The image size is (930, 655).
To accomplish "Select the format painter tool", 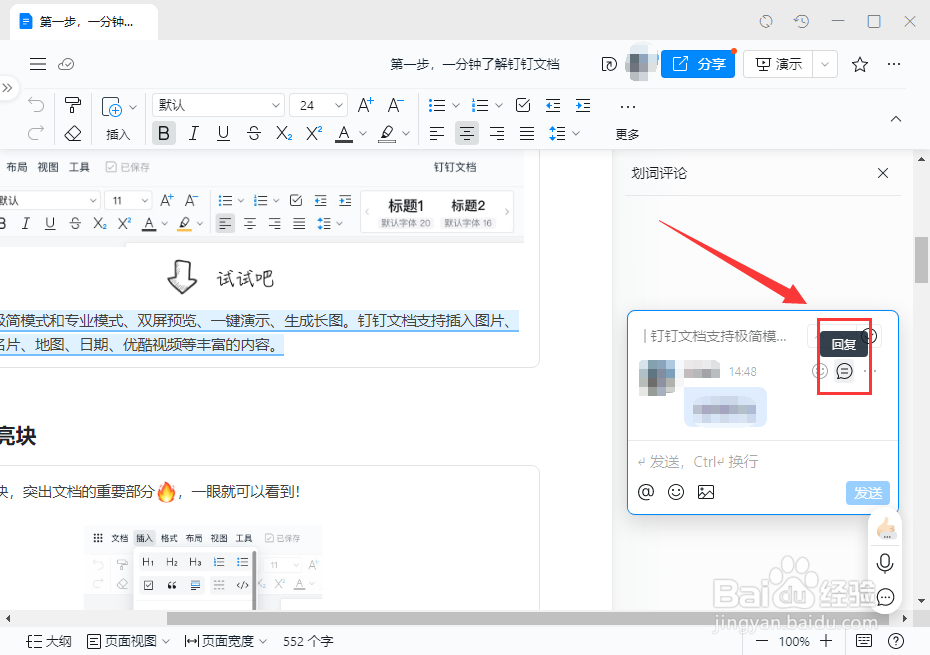I will click(72, 105).
